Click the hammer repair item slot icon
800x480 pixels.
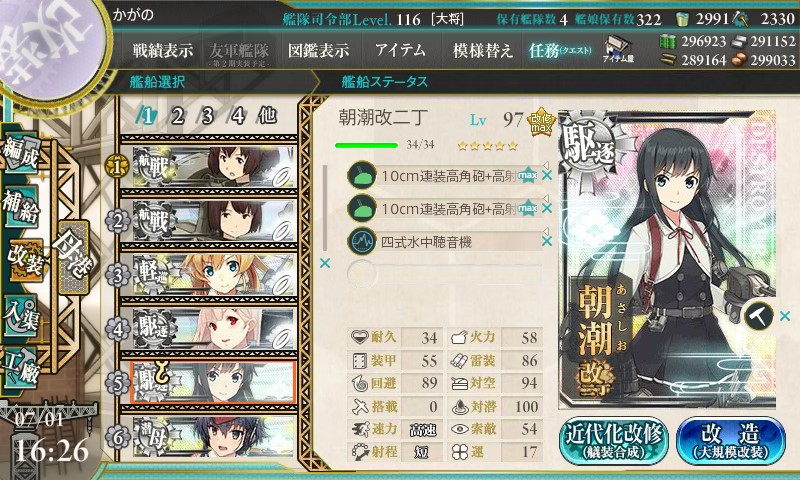click(x=759, y=316)
